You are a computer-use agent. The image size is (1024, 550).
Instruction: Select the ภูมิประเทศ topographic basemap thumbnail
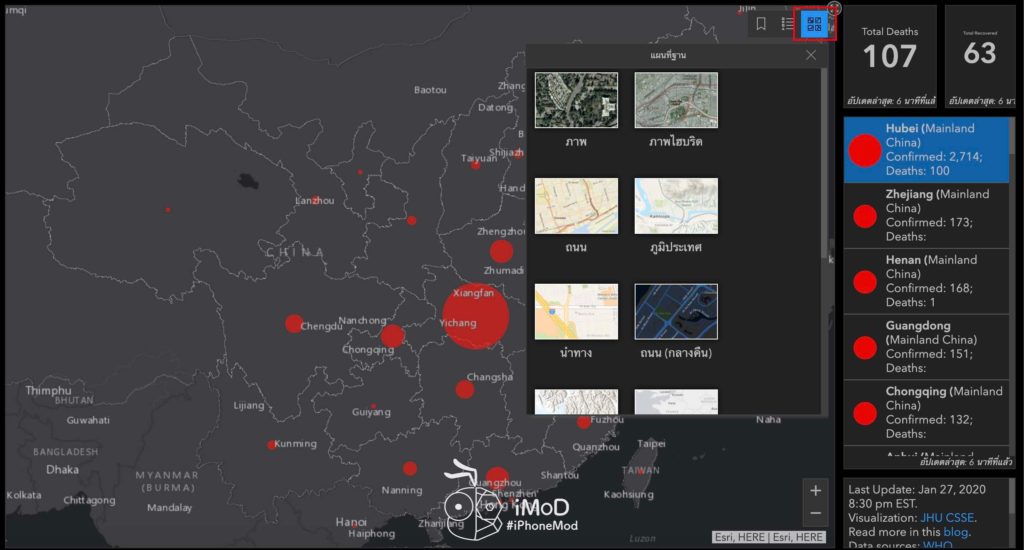tap(676, 206)
